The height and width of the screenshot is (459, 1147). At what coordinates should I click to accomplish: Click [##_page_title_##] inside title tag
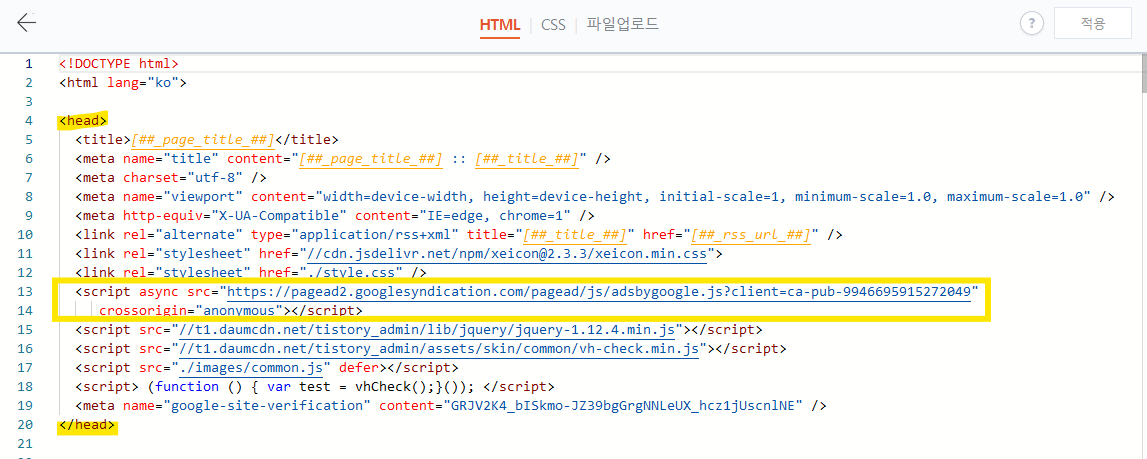coord(202,140)
